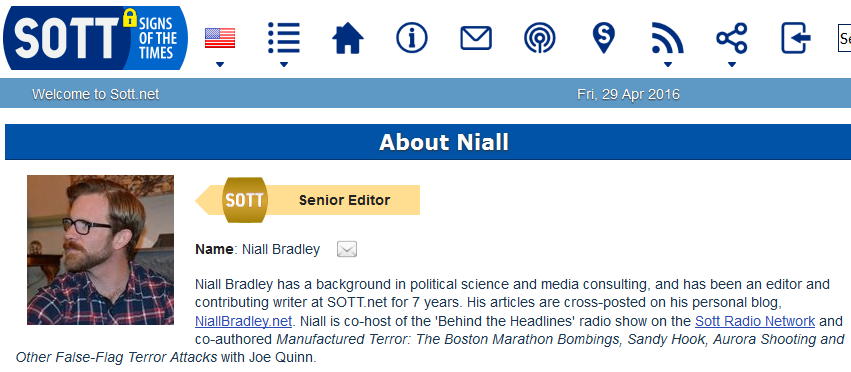Open the info icon
Image resolution: width=851 pixels, height=372 pixels.
tap(412, 38)
